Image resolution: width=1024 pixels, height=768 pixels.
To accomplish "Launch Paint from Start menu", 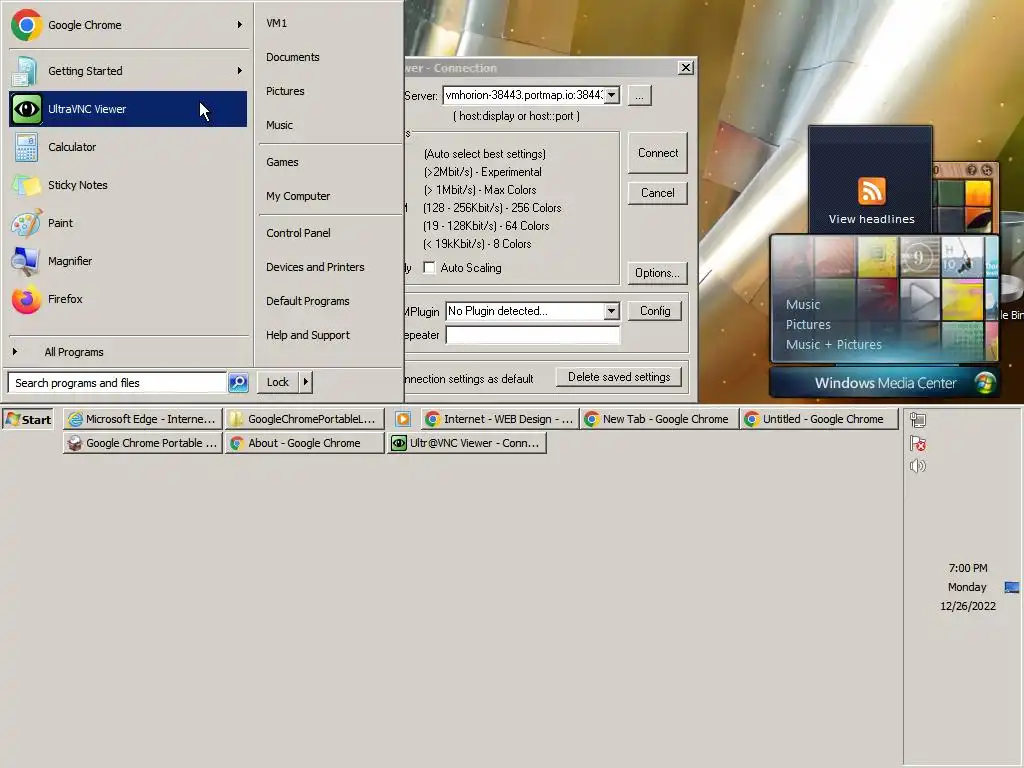I will (x=127, y=223).
